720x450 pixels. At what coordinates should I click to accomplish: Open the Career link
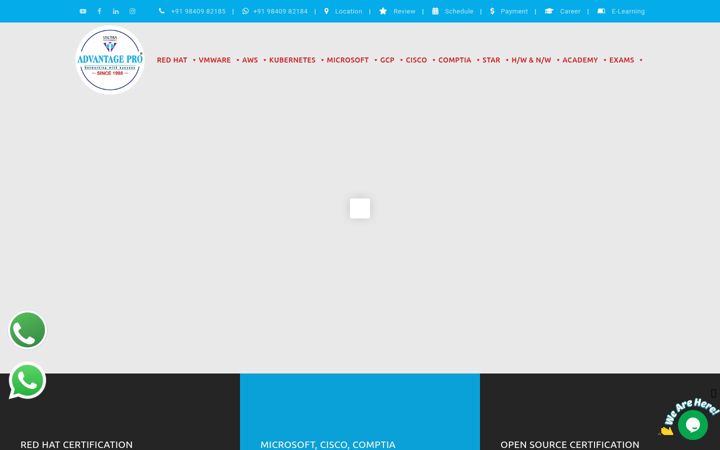(570, 11)
